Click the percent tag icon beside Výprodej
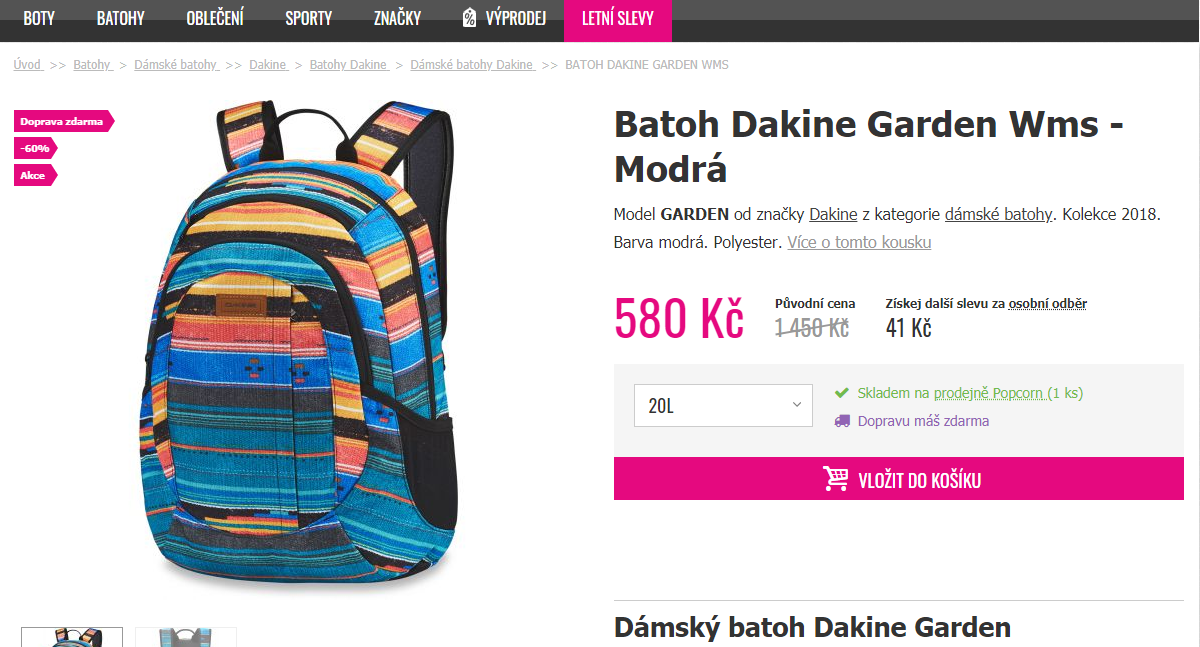 tap(470, 18)
